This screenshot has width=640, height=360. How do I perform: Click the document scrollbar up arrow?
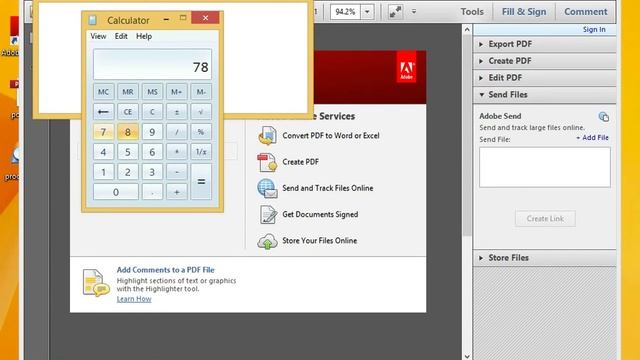(467, 29)
